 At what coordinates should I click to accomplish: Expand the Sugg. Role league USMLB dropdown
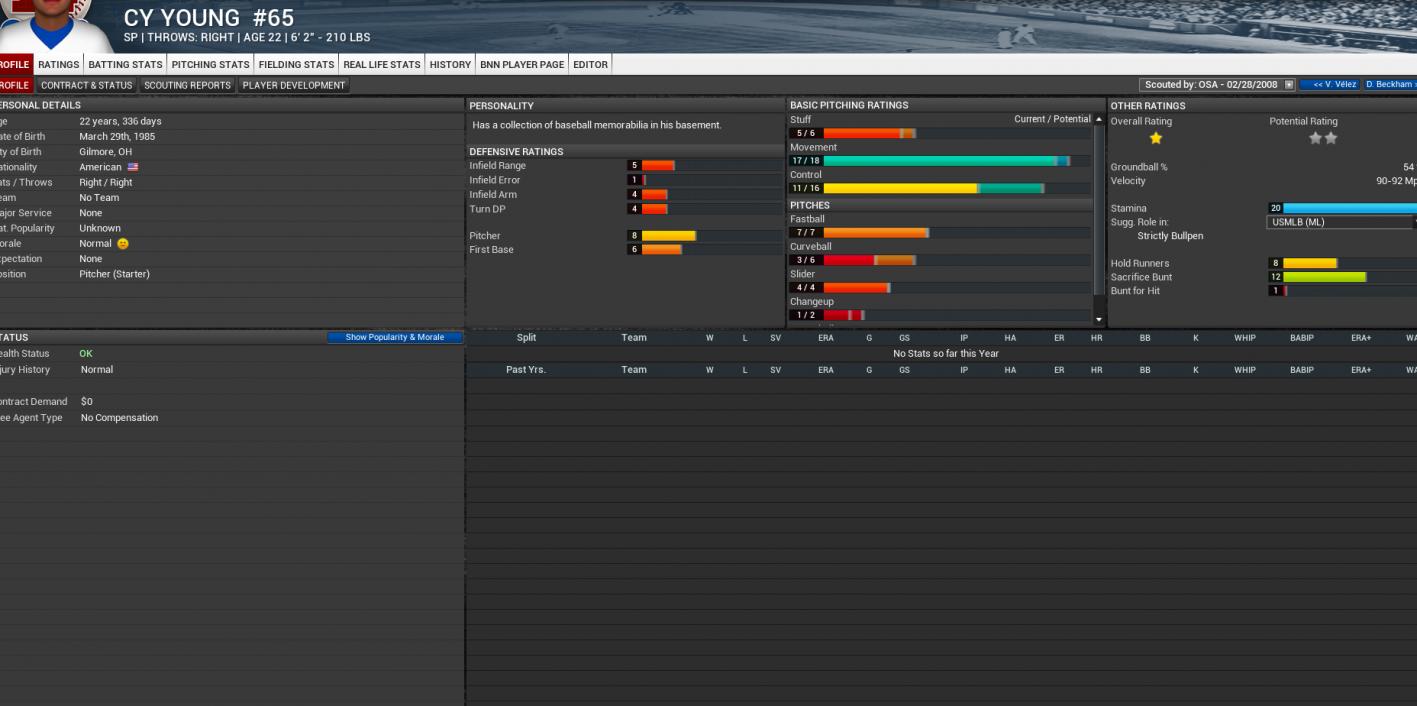click(x=1340, y=222)
